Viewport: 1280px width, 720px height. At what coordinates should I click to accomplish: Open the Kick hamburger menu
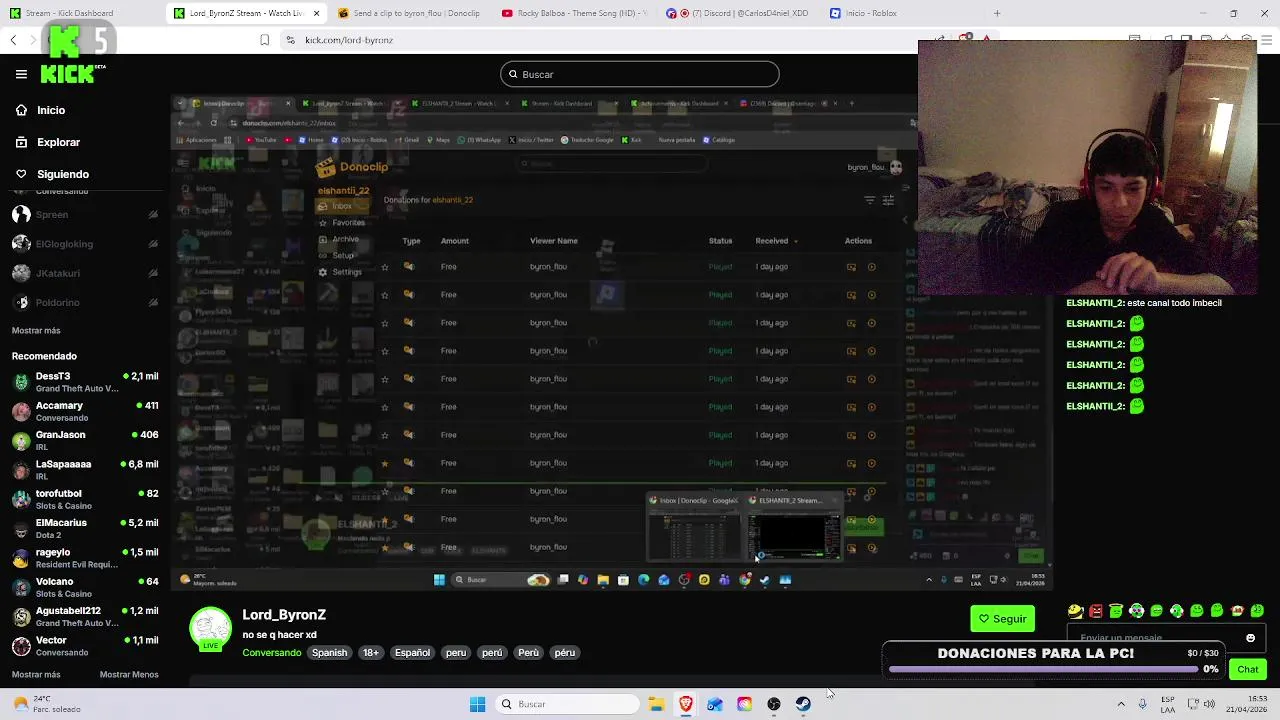tap(21, 74)
